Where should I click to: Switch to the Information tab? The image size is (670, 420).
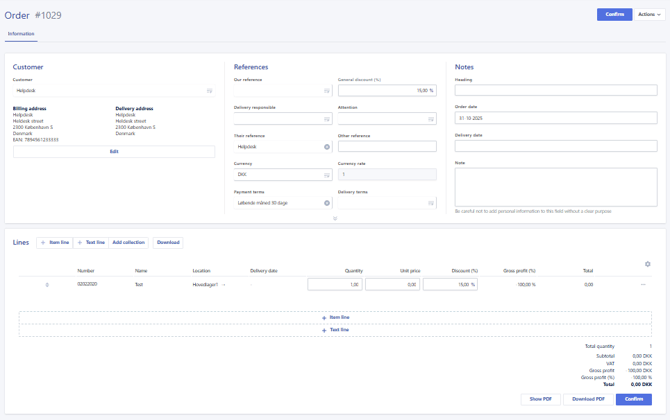(21, 34)
